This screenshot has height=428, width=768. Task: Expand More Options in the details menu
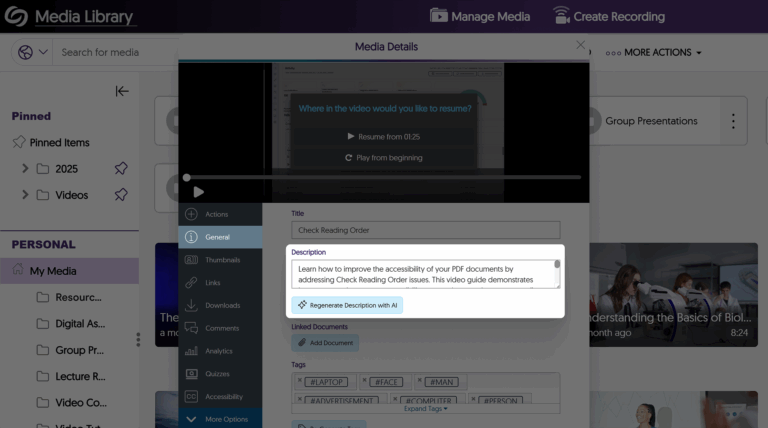pyautogui.click(x=220, y=419)
